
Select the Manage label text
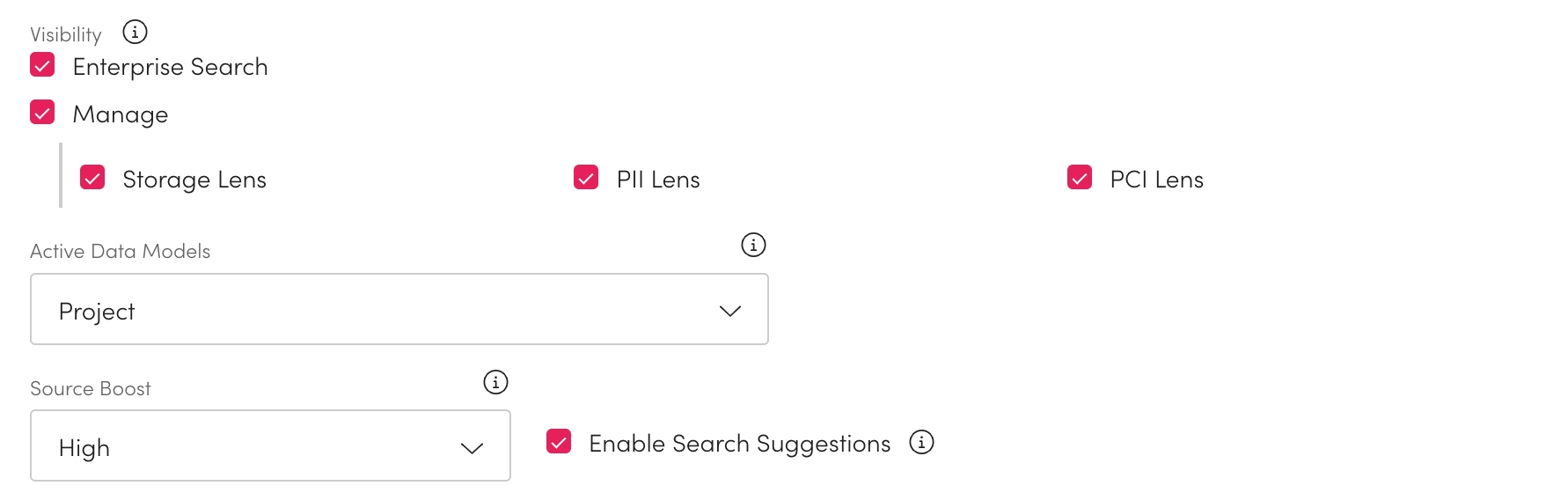(121, 114)
